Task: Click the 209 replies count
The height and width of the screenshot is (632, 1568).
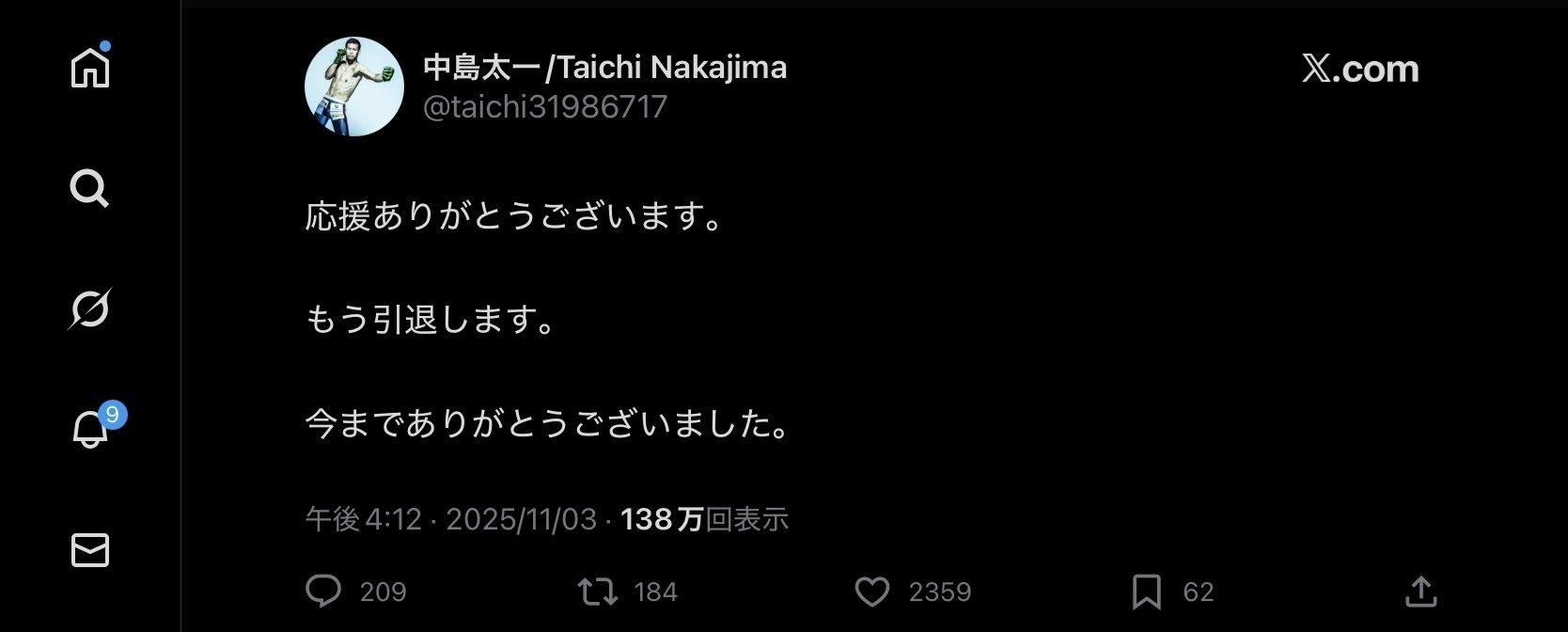Action: click(382, 592)
